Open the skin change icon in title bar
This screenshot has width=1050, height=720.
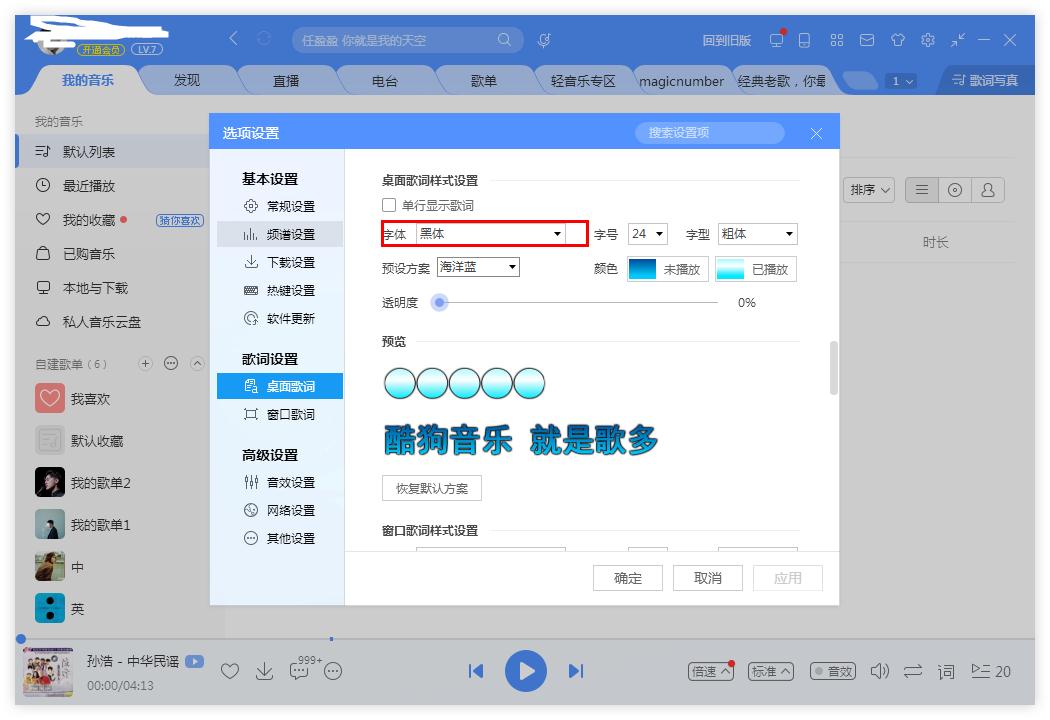(900, 40)
